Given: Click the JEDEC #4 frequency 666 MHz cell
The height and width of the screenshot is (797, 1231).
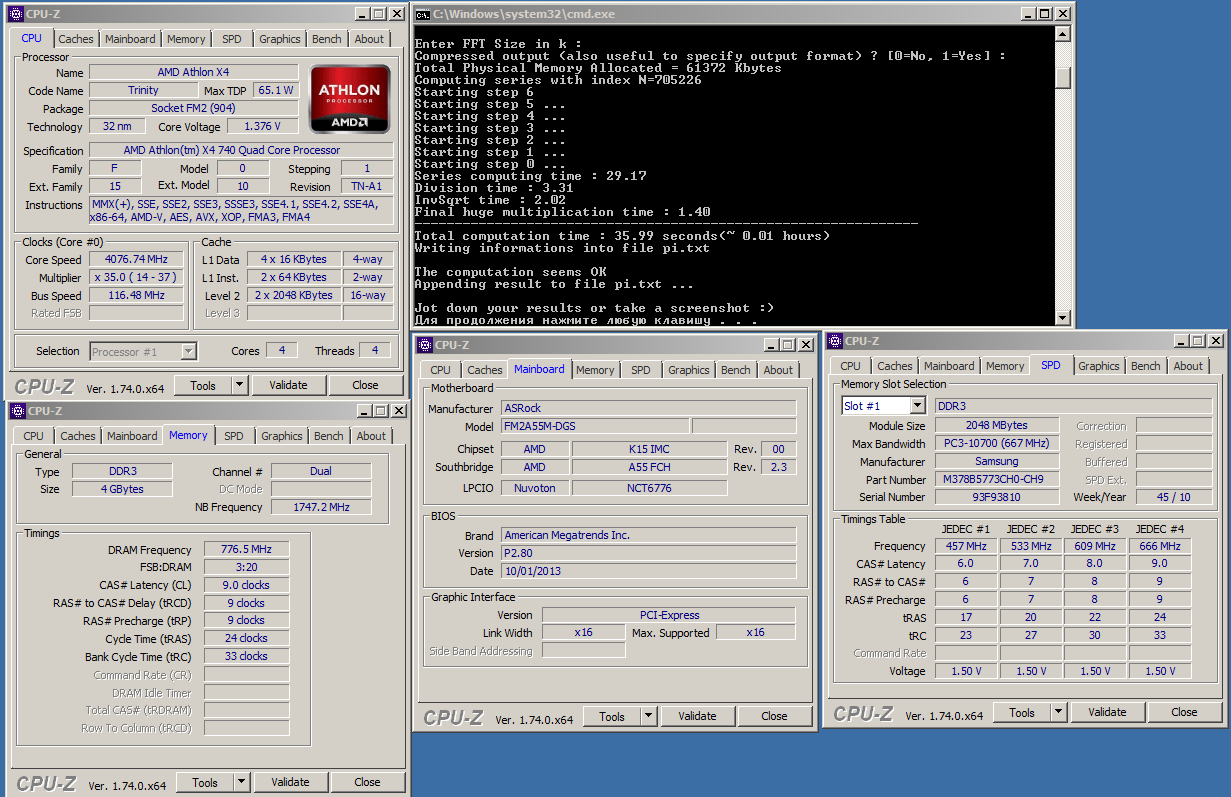Looking at the screenshot, I should [x=1160, y=546].
